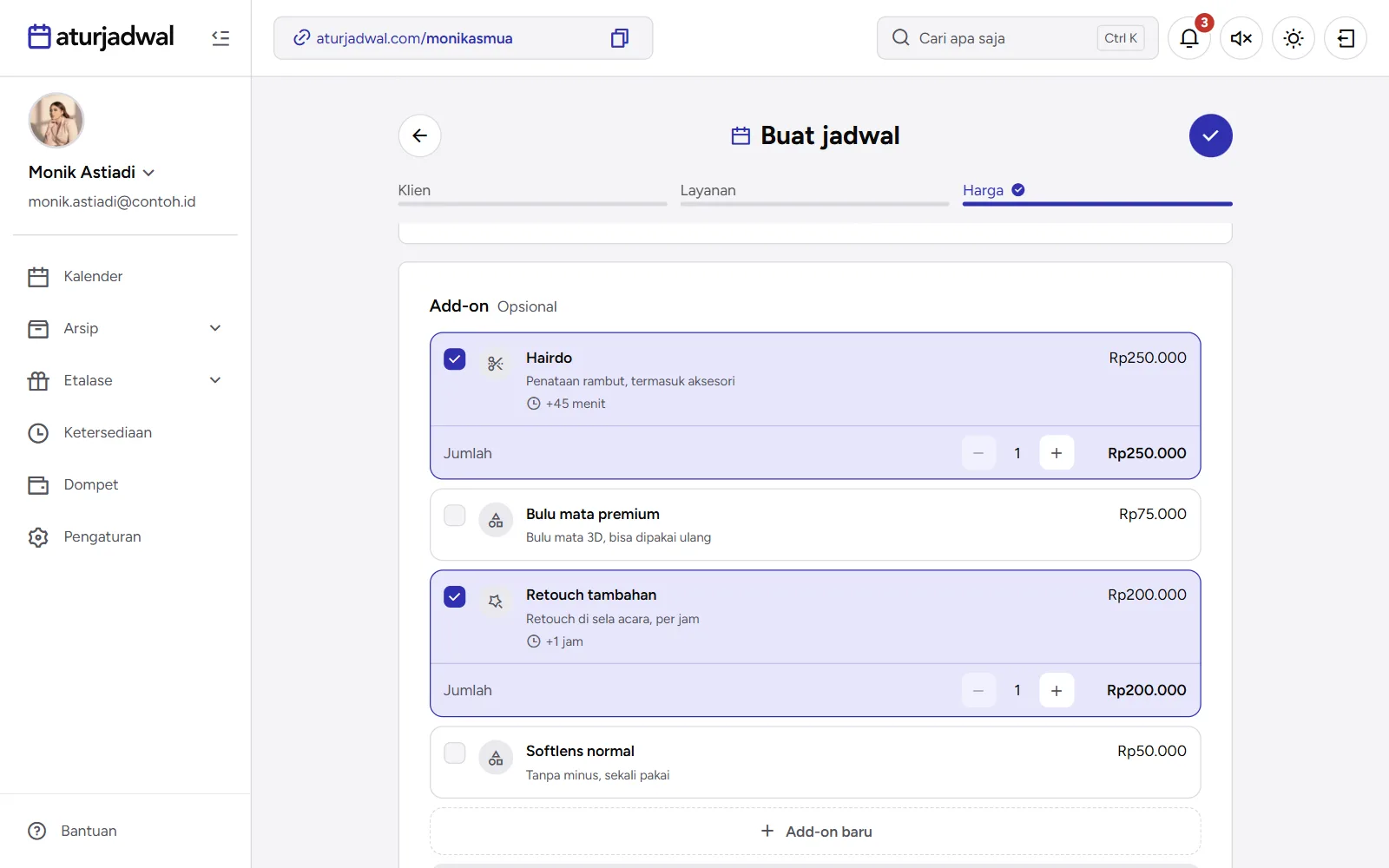Toggle the muted sound icon

tap(1241, 38)
